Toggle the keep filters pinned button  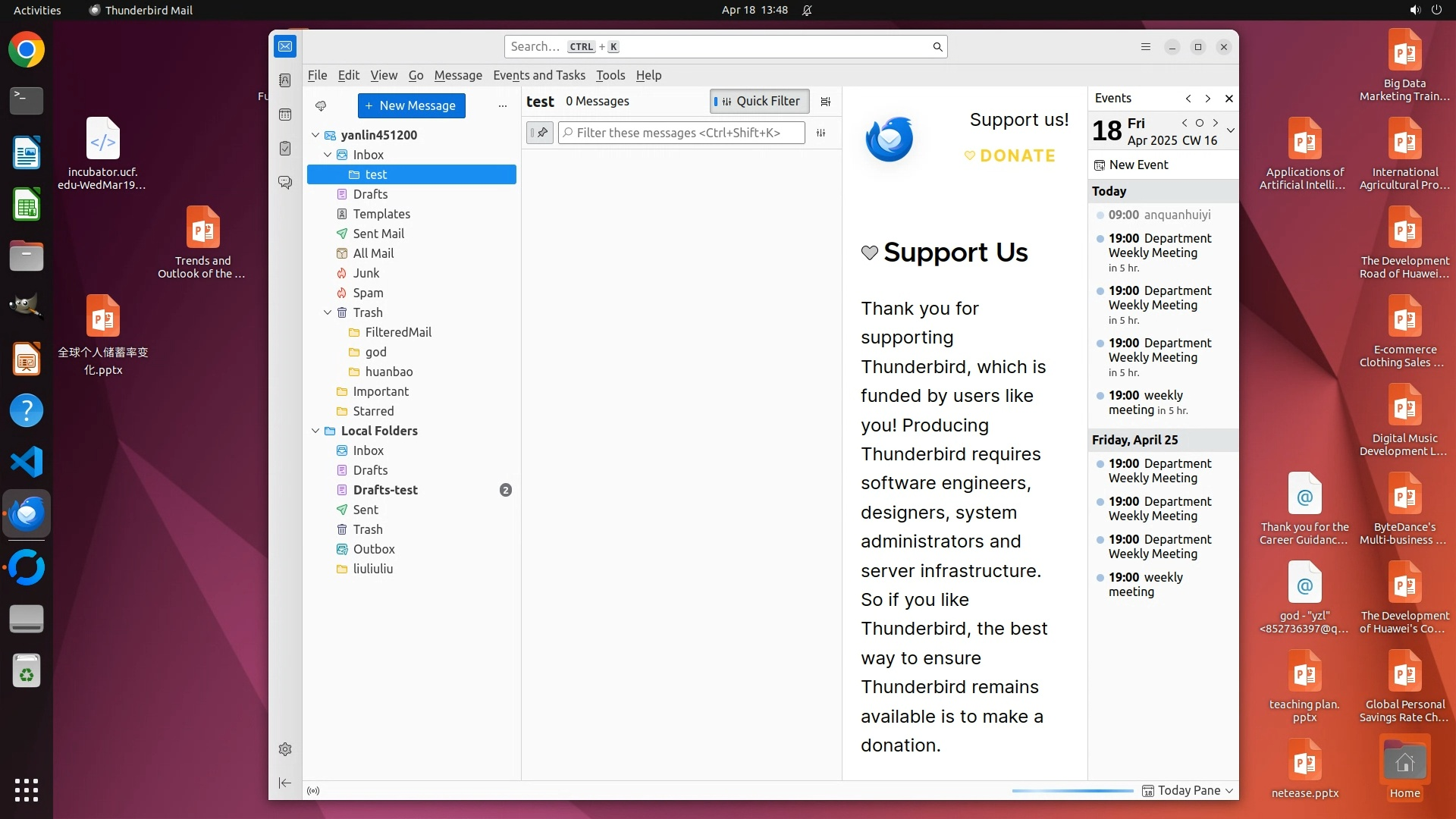pyautogui.click(x=540, y=133)
